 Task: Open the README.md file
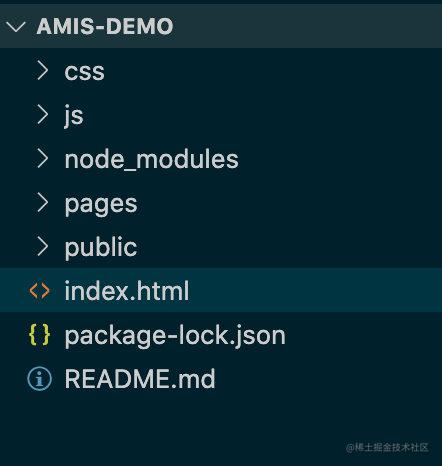(140, 379)
